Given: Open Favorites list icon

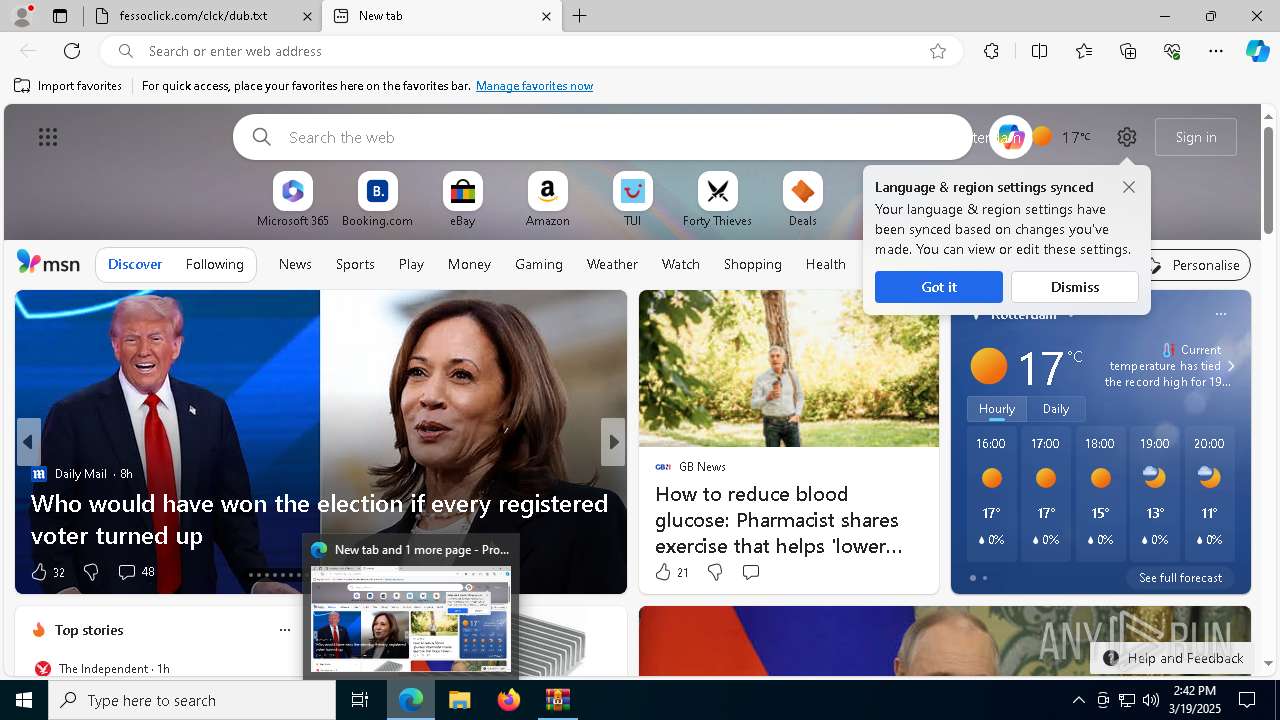Looking at the screenshot, I should coord(1084,51).
